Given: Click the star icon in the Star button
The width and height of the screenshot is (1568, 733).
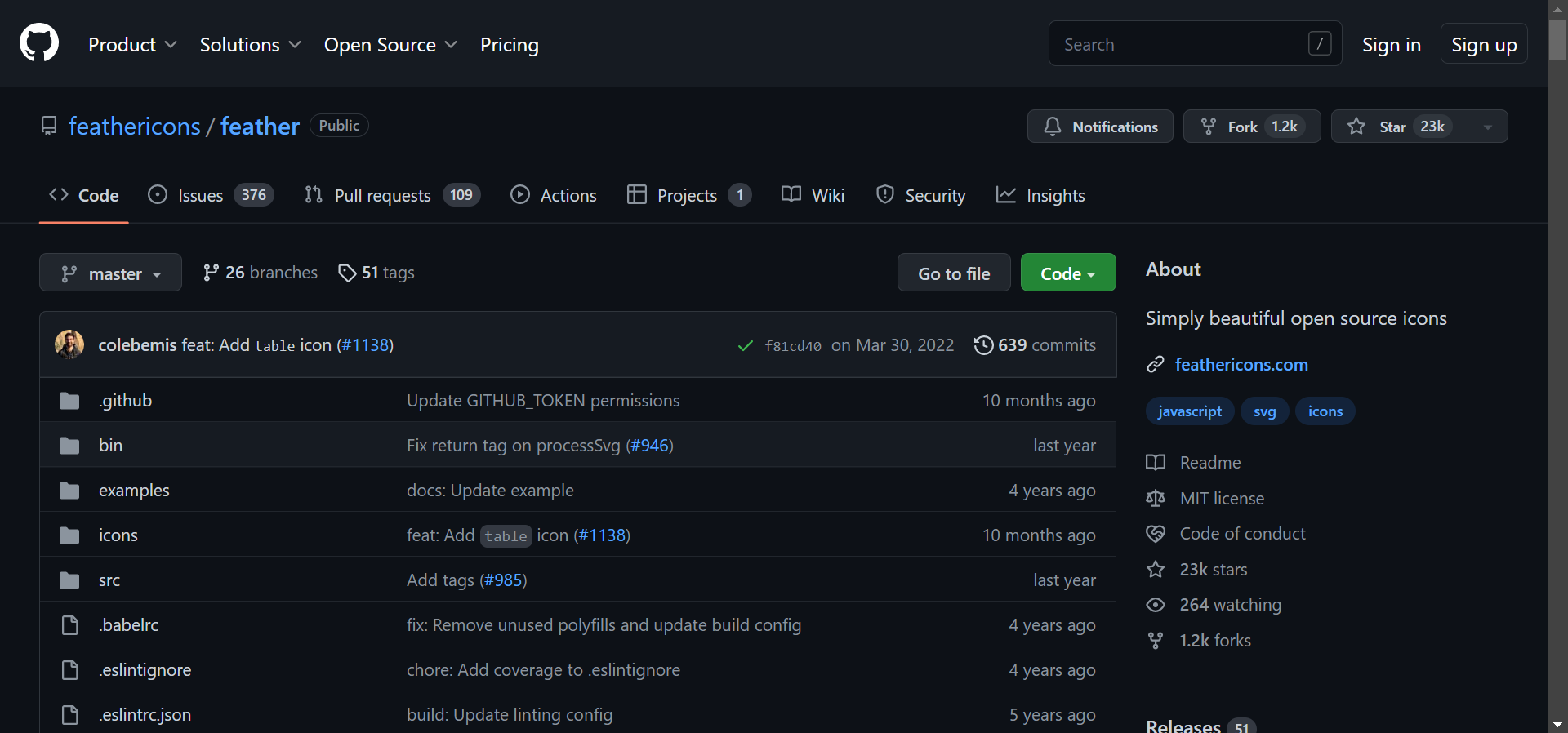Looking at the screenshot, I should coord(1356,127).
